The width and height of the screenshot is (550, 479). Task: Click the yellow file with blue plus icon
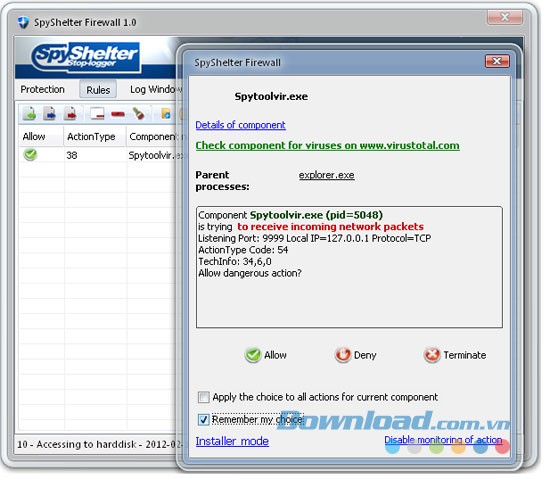coord(166,114)
